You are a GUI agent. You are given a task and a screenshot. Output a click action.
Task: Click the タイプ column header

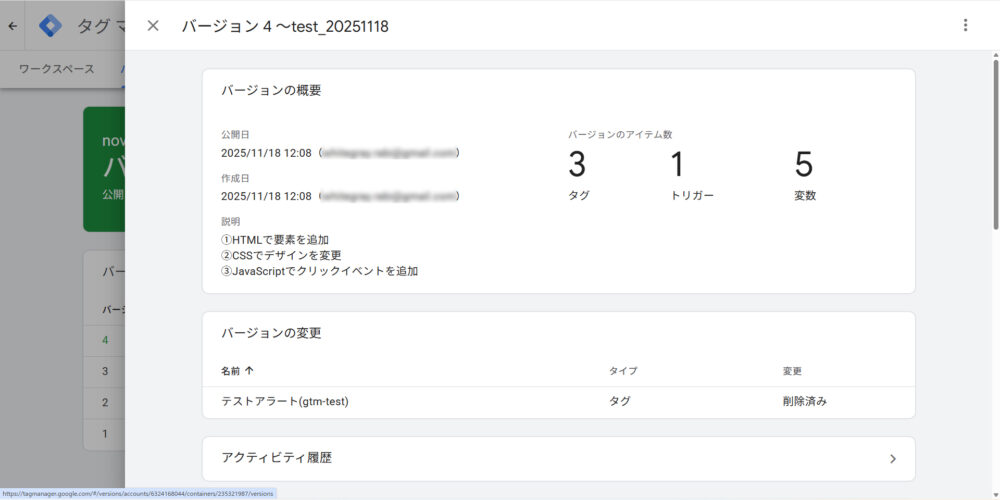click(x=622, y=371)
